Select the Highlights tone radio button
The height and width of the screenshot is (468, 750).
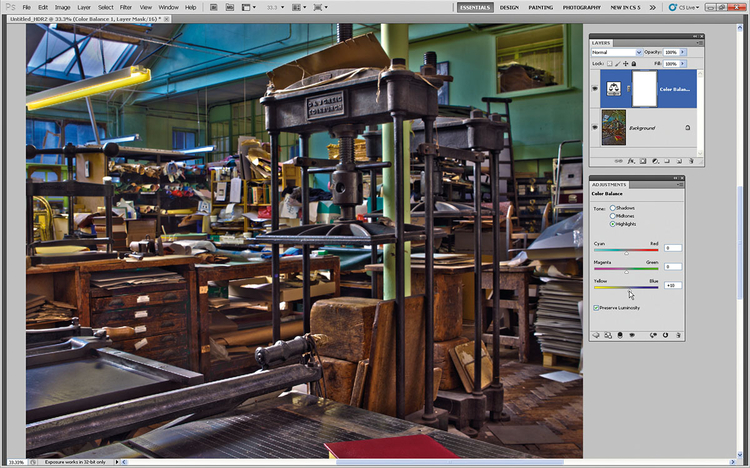click(x=612, y=224)
